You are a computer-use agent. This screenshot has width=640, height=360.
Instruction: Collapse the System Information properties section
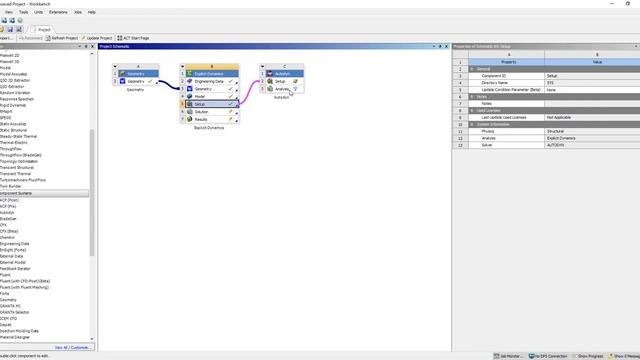click(x=472, y=124)
